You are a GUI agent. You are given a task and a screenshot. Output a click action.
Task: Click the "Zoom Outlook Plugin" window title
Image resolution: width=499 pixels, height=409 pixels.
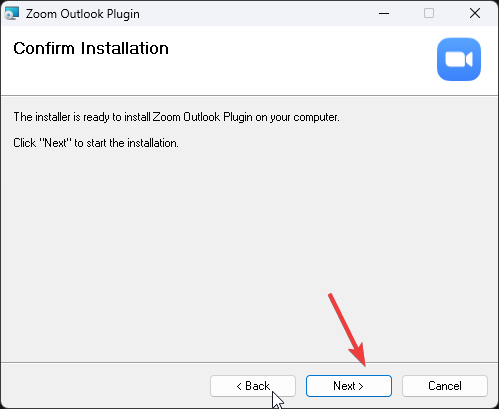click(83, 14)
